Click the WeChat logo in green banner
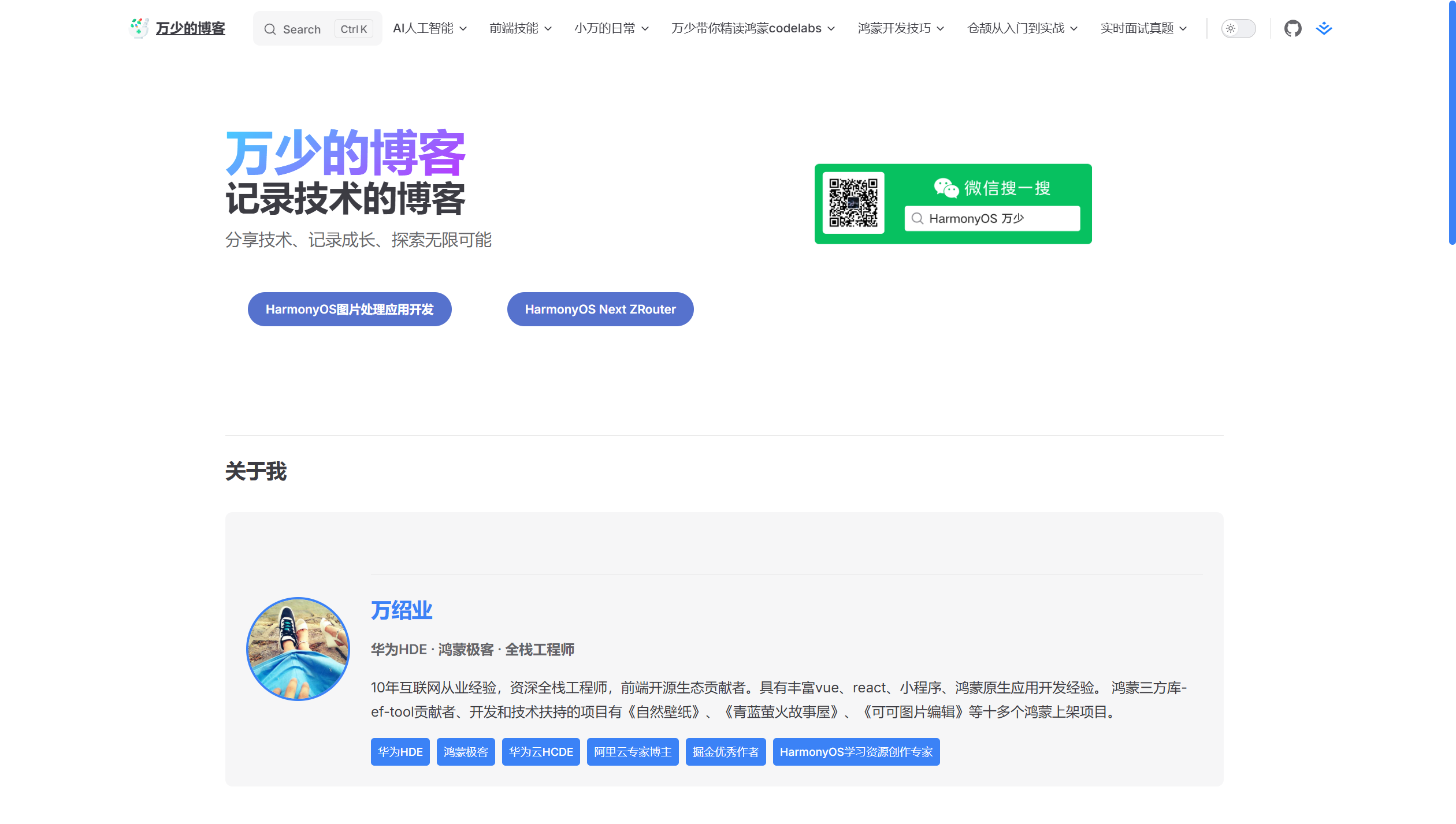Viewport: 1456px width, 824px height. (x=946, y=188)
